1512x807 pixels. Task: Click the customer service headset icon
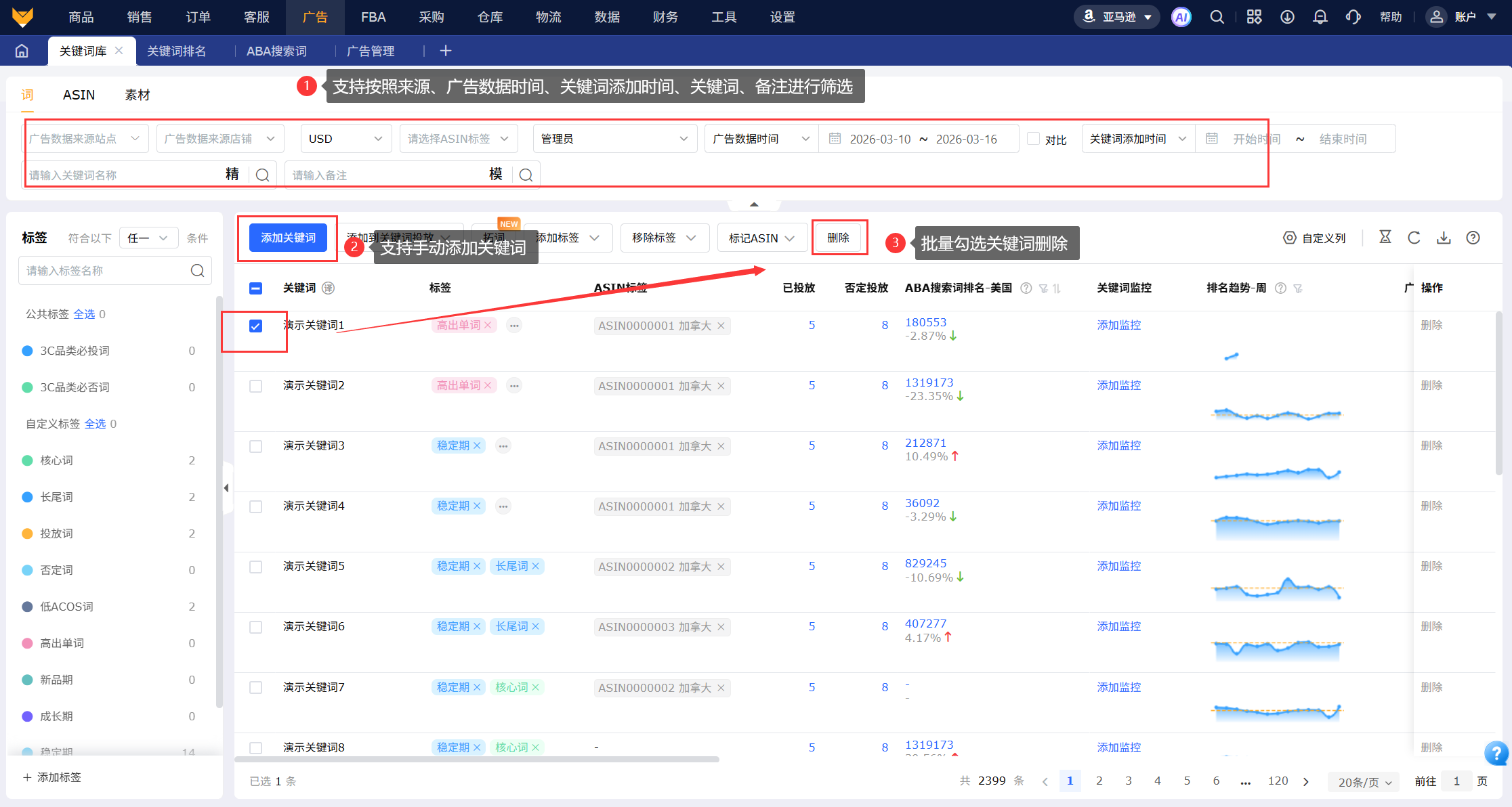click(1353, 18)
